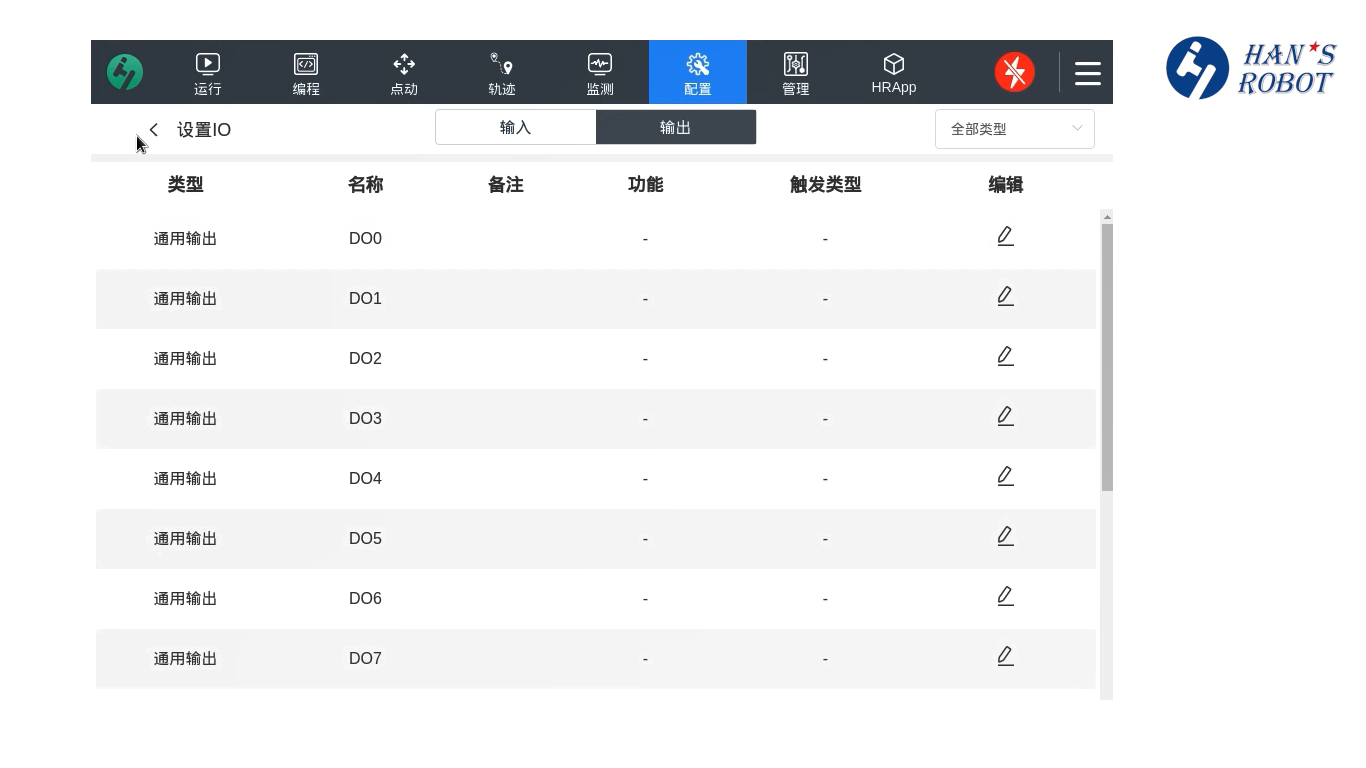This screenshot has height=768, width=1366.
Task: Click the DO1 name cell
Action: point(365,299)
